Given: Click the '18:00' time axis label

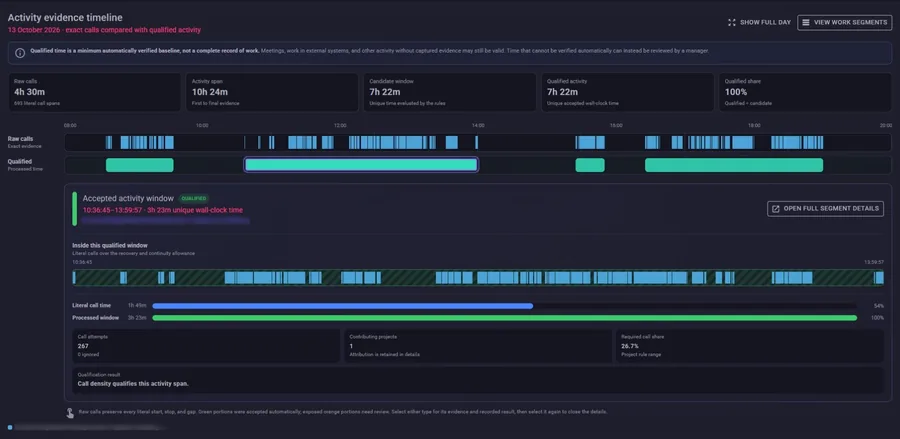Looking at the screenshot, I should pyautogui.click(x=754, y=125).
